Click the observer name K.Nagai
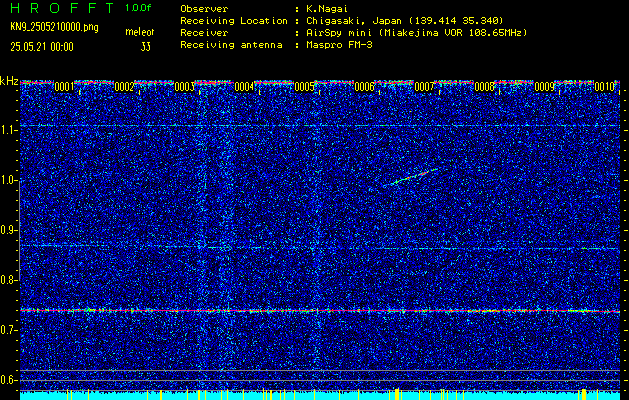 325,9
